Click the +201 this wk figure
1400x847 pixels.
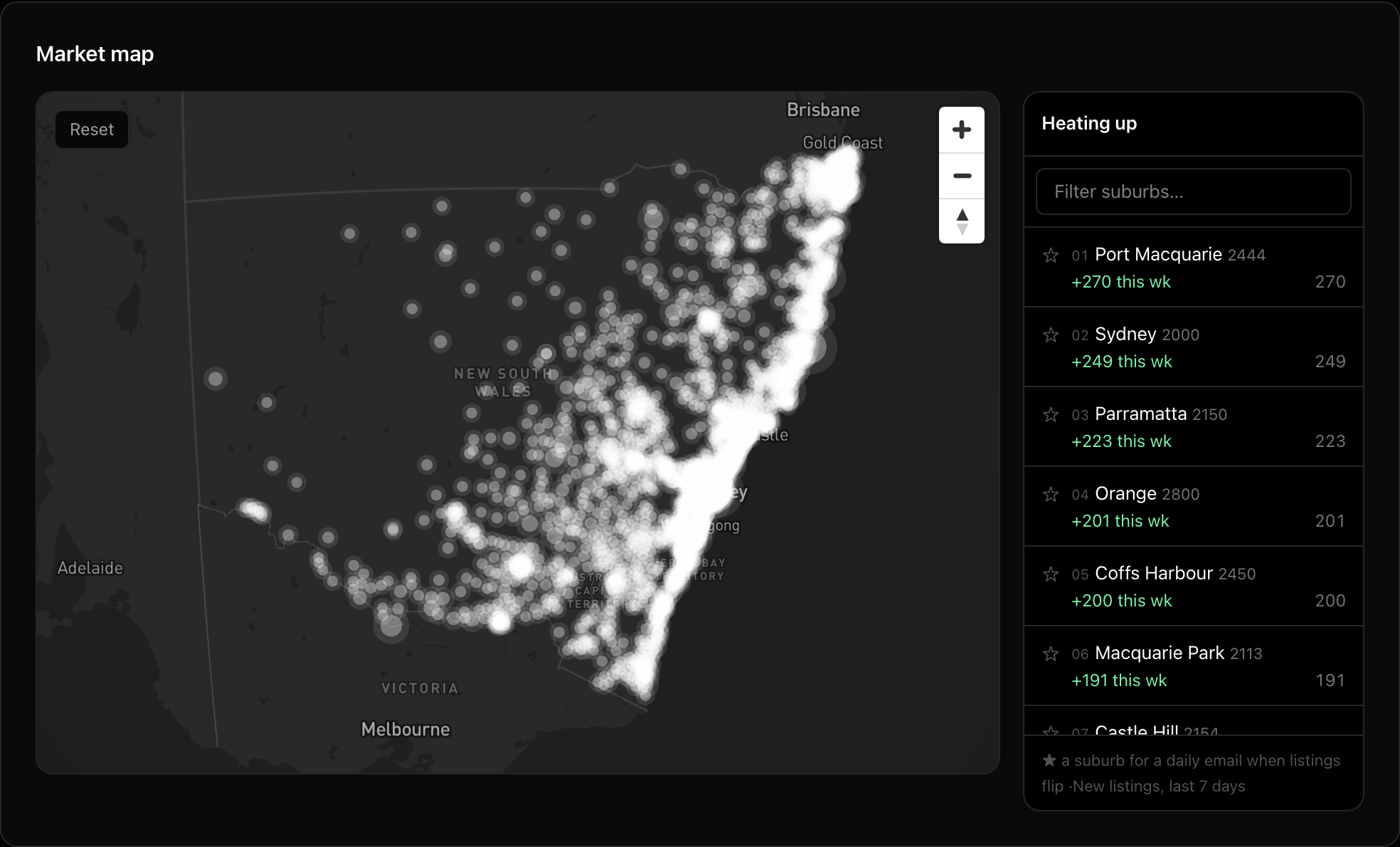tap(1120, 521)
